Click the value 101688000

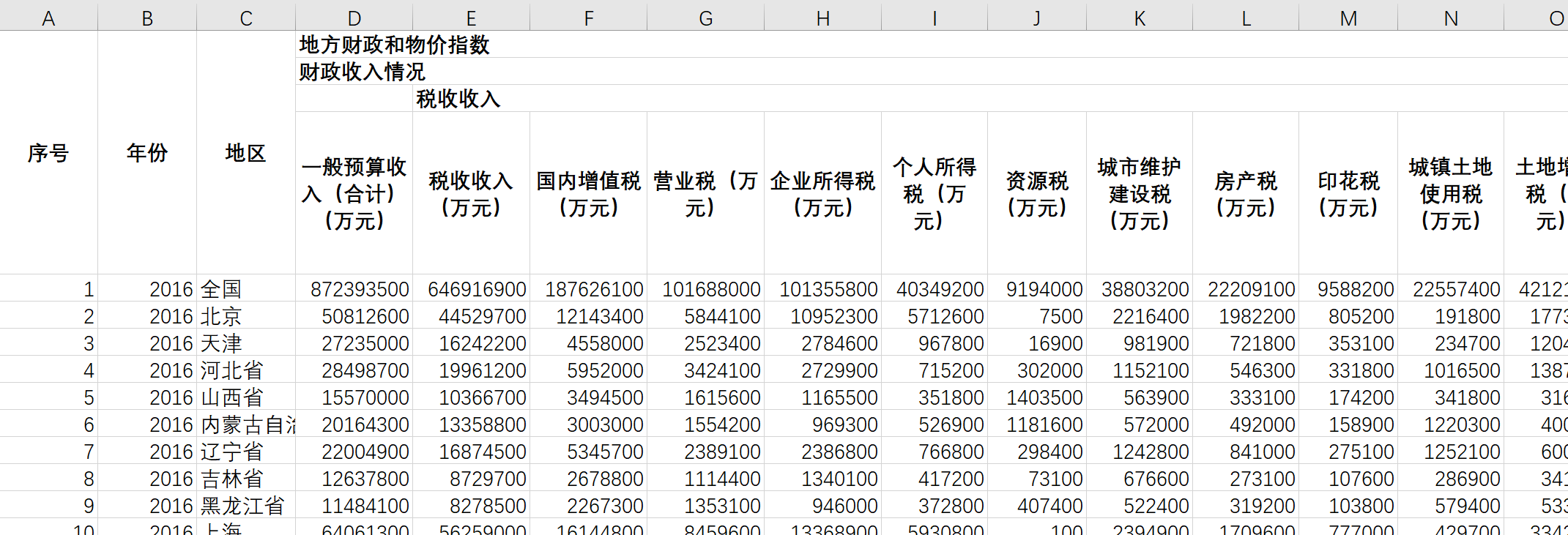[x=711, y=290]
